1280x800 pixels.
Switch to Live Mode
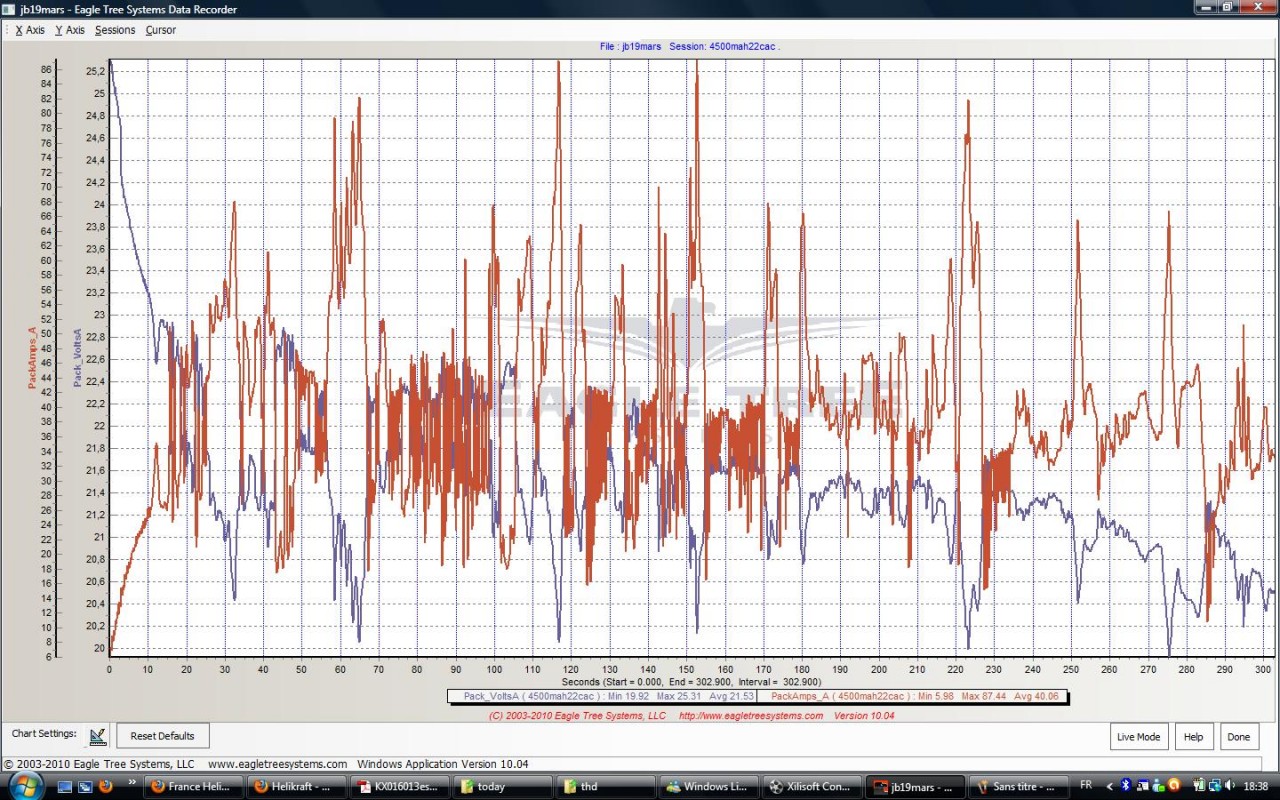click(1138, 737)
